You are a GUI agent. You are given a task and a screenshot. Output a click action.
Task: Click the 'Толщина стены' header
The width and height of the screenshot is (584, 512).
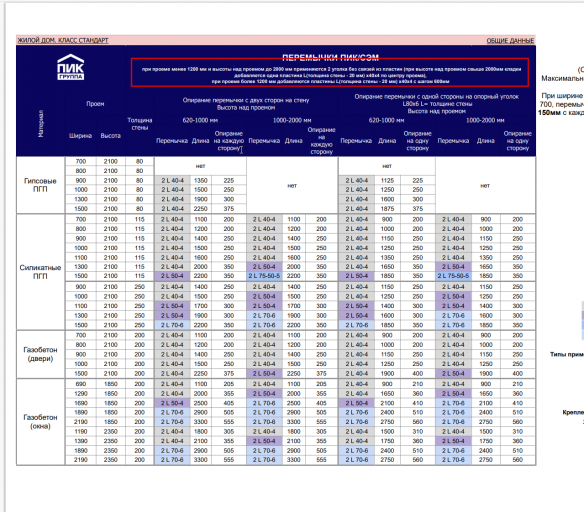point(140,124)
